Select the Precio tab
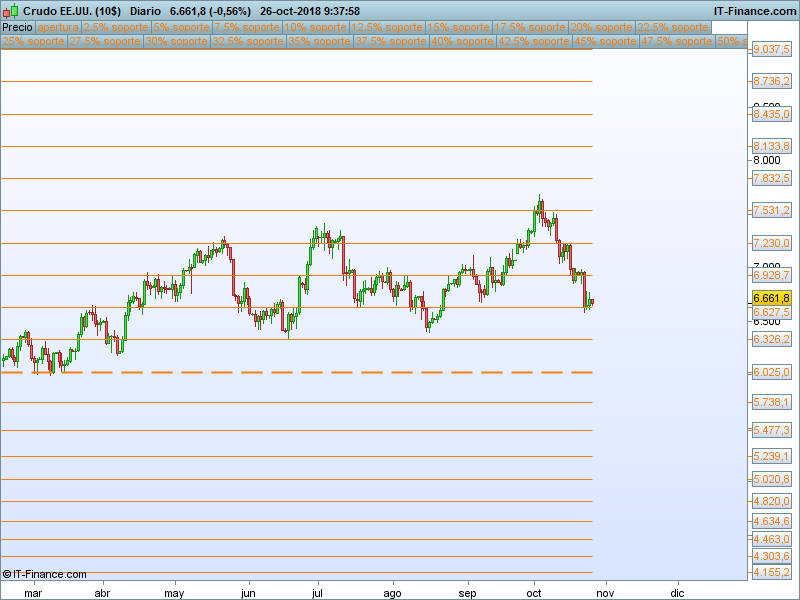The height and width of the screenshot is (600, 800). coord(17,28)
